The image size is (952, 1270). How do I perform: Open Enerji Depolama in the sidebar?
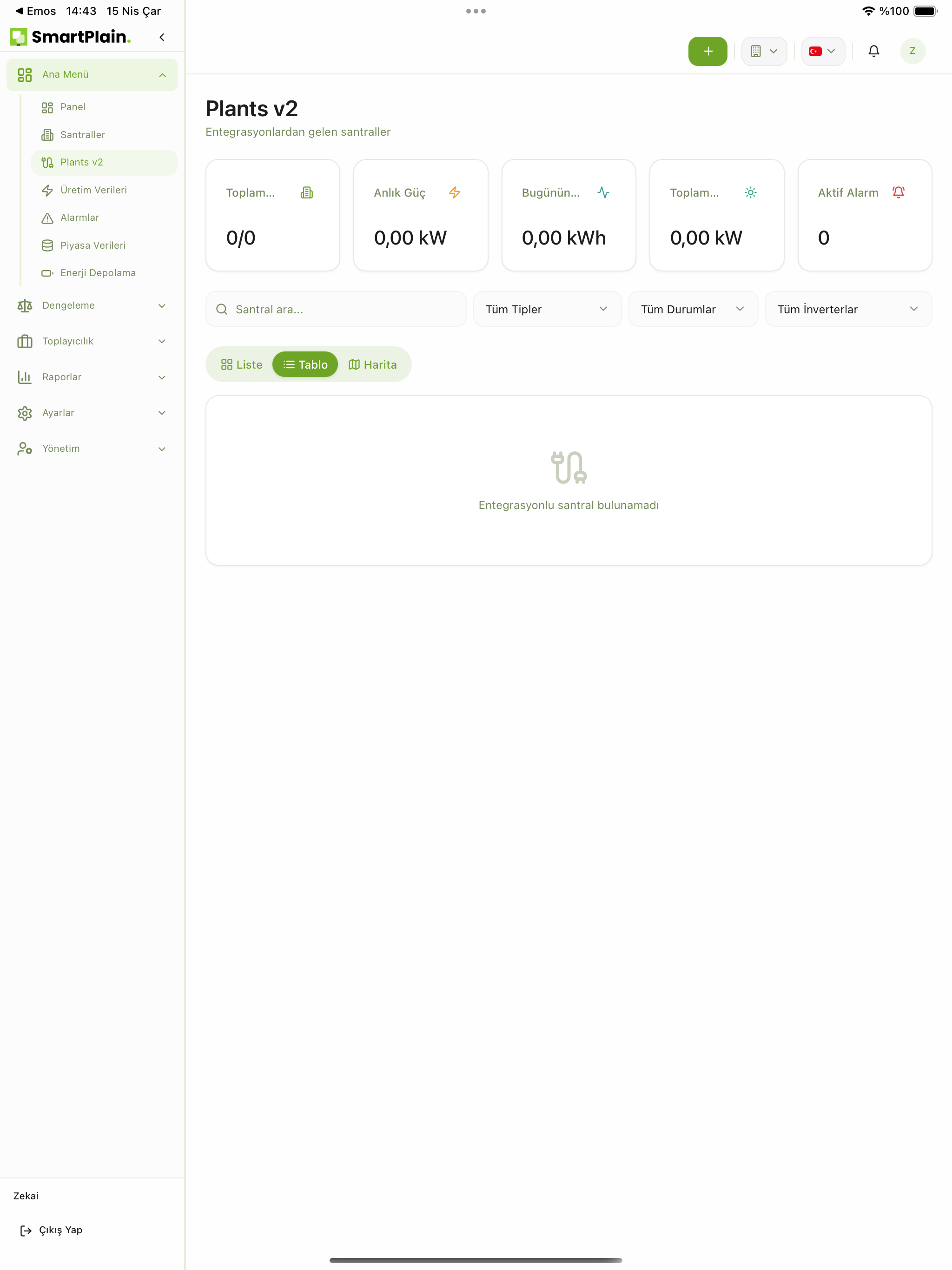tap(104, 273)
